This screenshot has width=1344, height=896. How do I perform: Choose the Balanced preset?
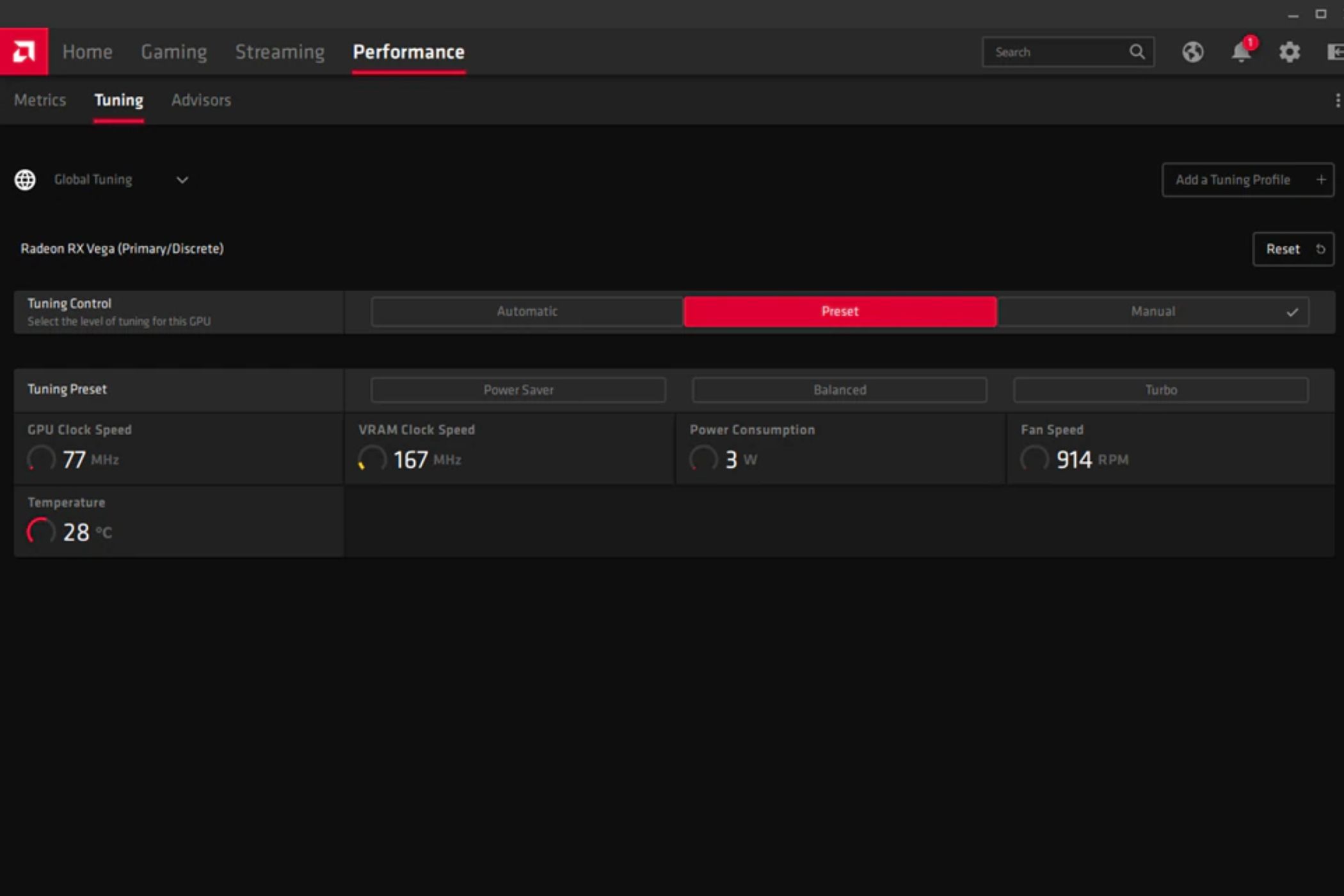840,390
